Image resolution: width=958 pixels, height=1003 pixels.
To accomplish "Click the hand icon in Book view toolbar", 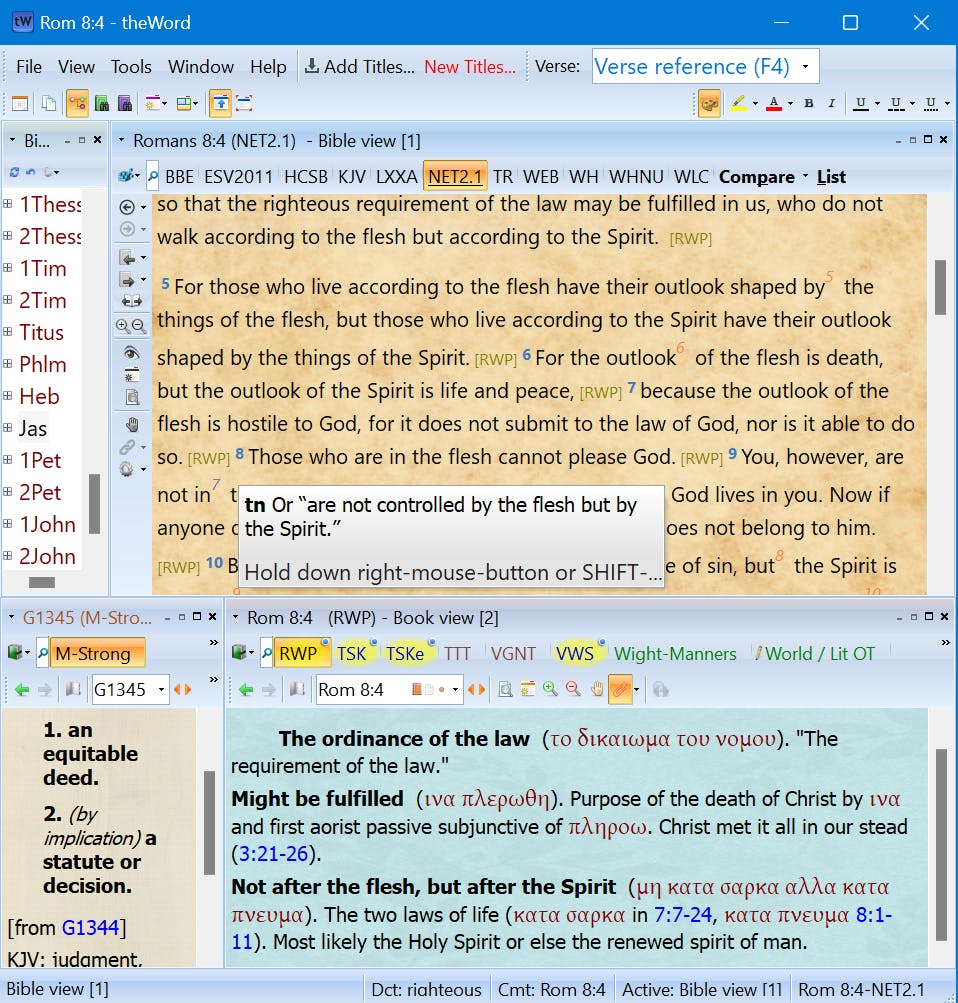I will point(596,689).
